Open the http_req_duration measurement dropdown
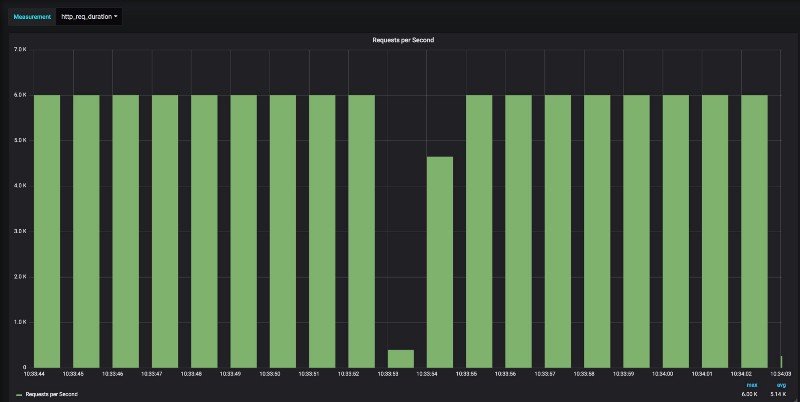 tap(89, 17)
